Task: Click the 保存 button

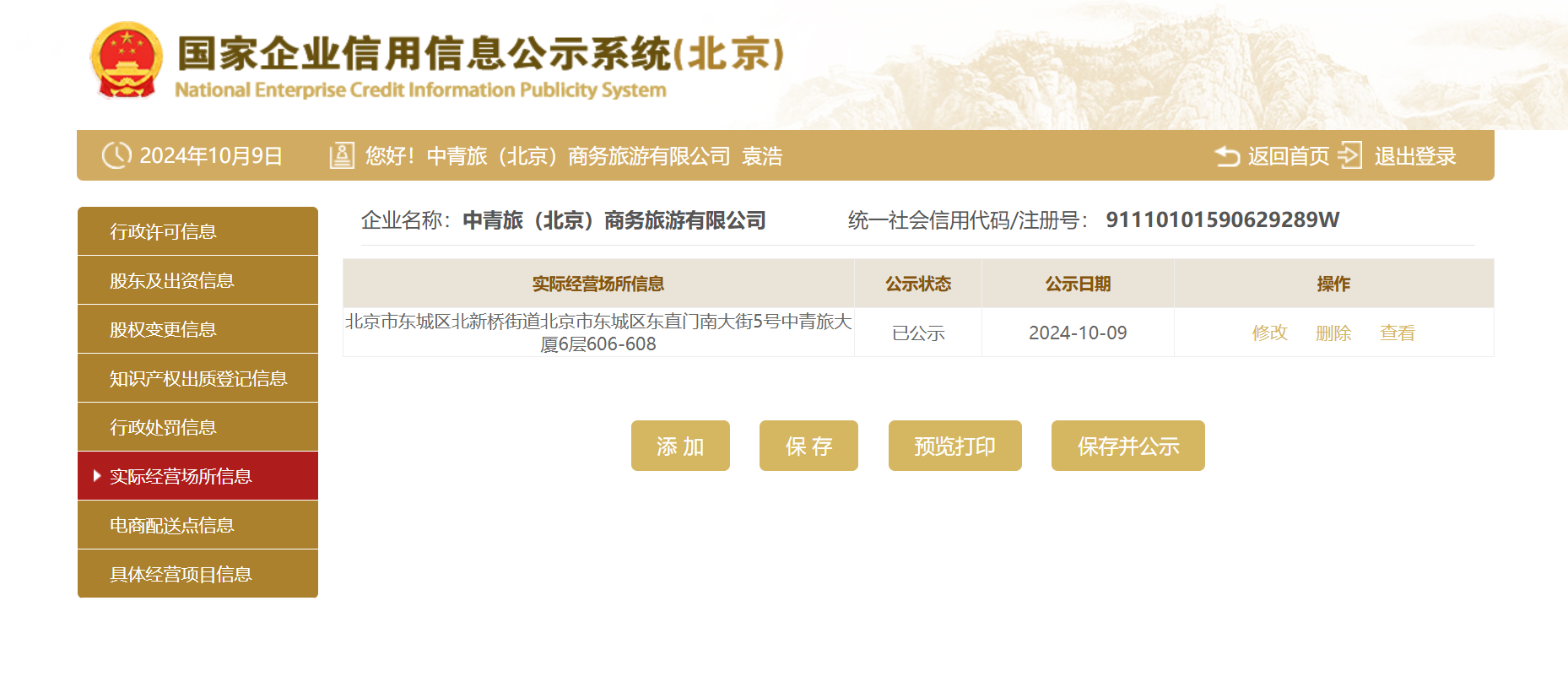Action: pos(808,446)
